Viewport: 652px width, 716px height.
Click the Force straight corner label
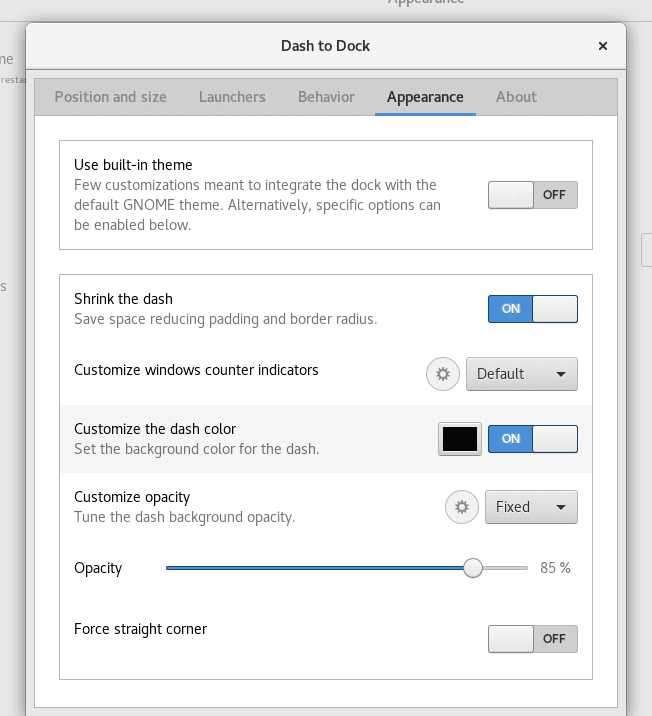point(140,629)
